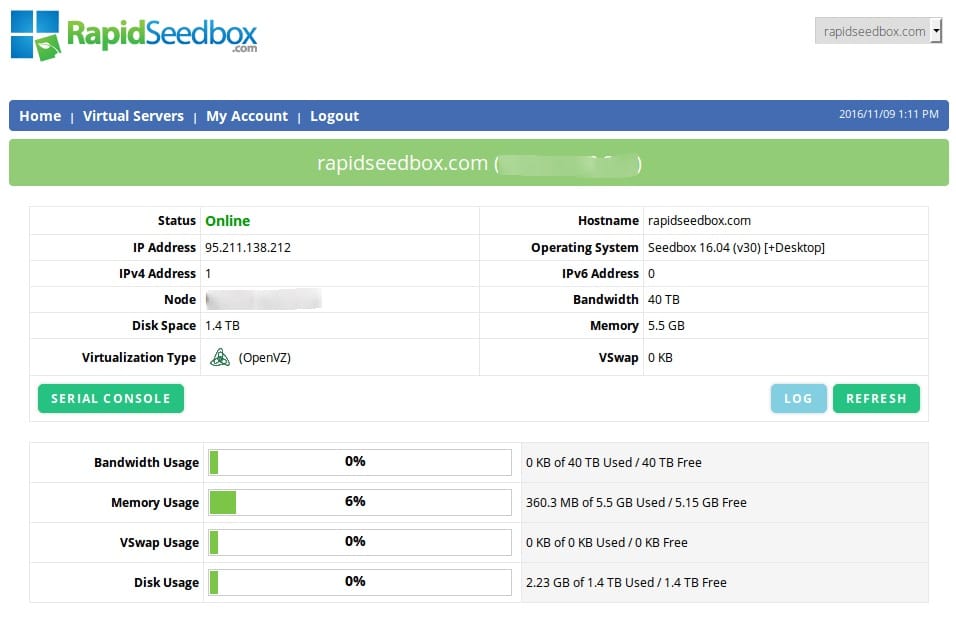Go to Home in navigation bar
Viewport: 956px width, 620px height.
(x=40, y=116)
